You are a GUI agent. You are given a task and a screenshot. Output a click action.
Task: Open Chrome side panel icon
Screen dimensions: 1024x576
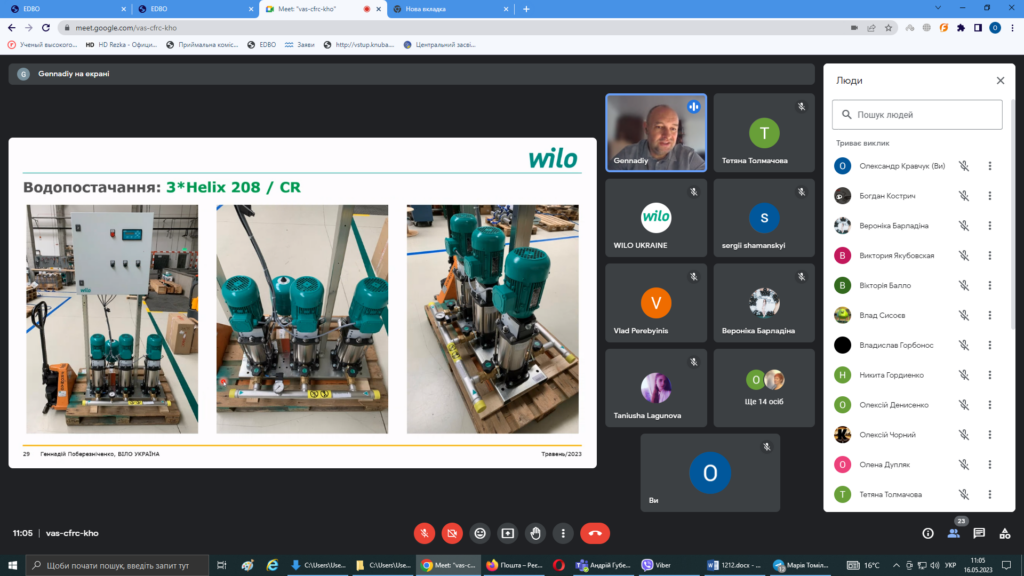coord(978,28)
